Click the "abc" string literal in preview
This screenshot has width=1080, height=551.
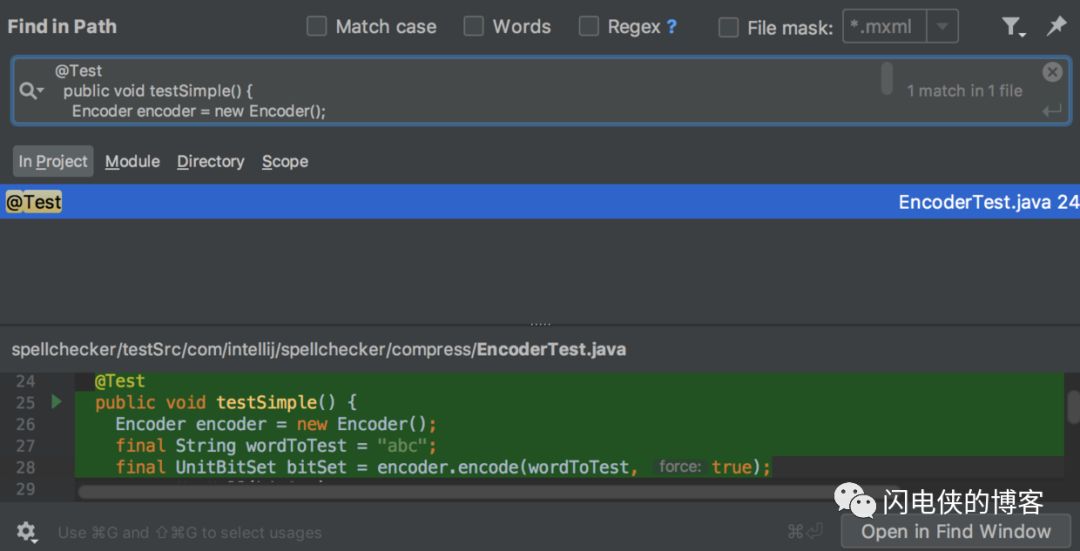[x=402, y=446]
